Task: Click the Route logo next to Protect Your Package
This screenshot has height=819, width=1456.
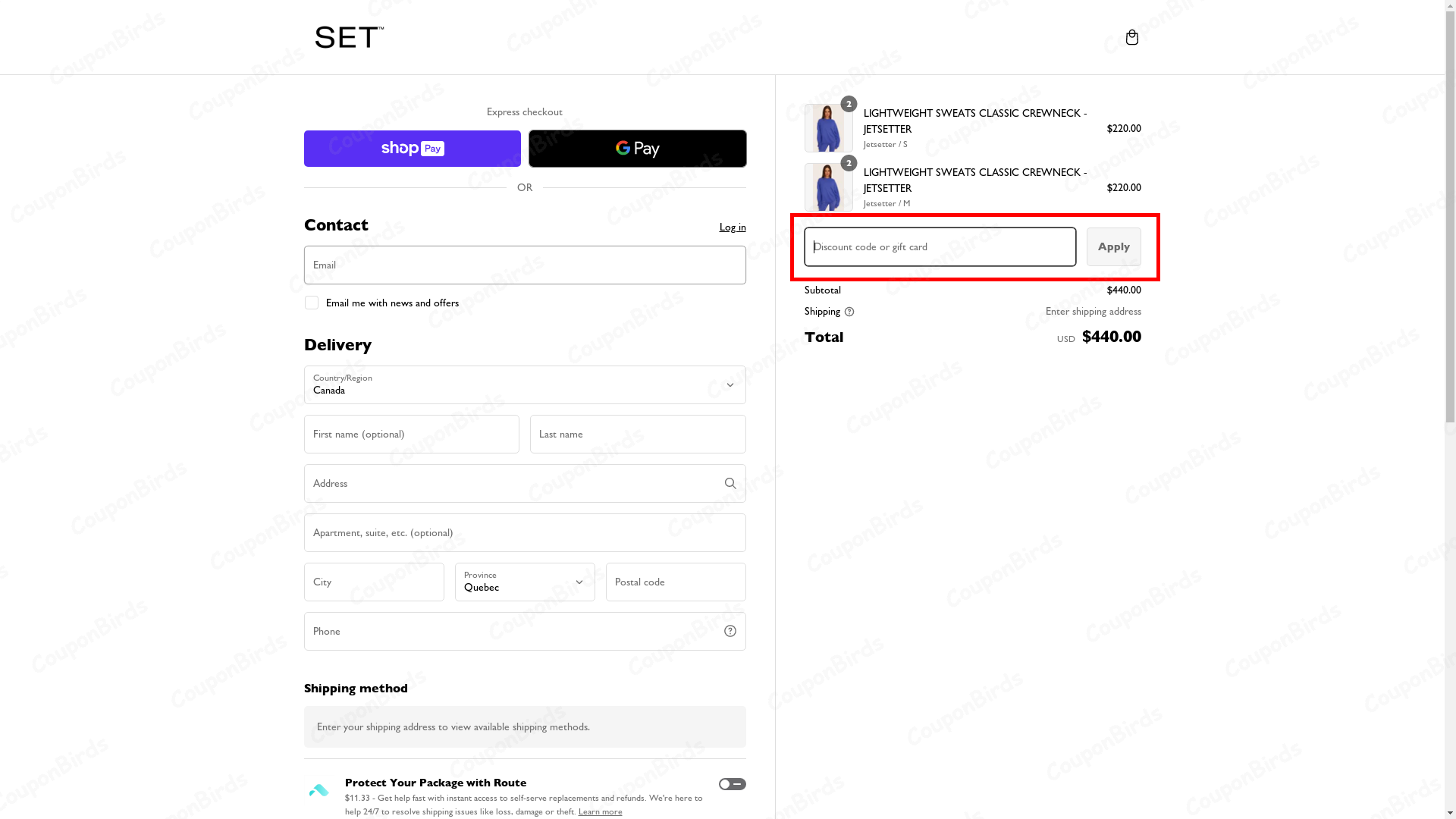Action: click(318, 789)
